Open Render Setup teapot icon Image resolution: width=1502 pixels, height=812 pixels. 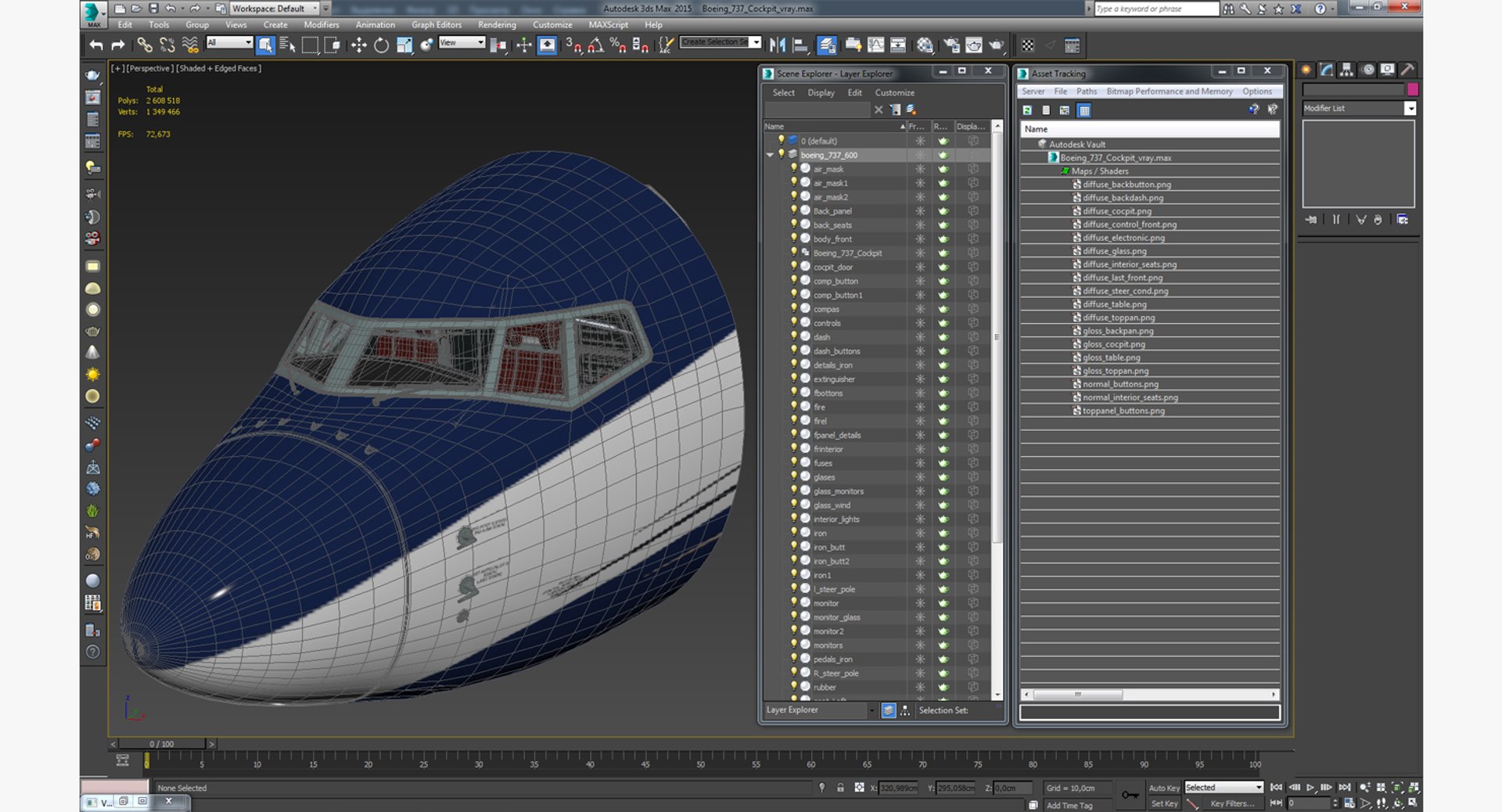click(x=951, y=45)
